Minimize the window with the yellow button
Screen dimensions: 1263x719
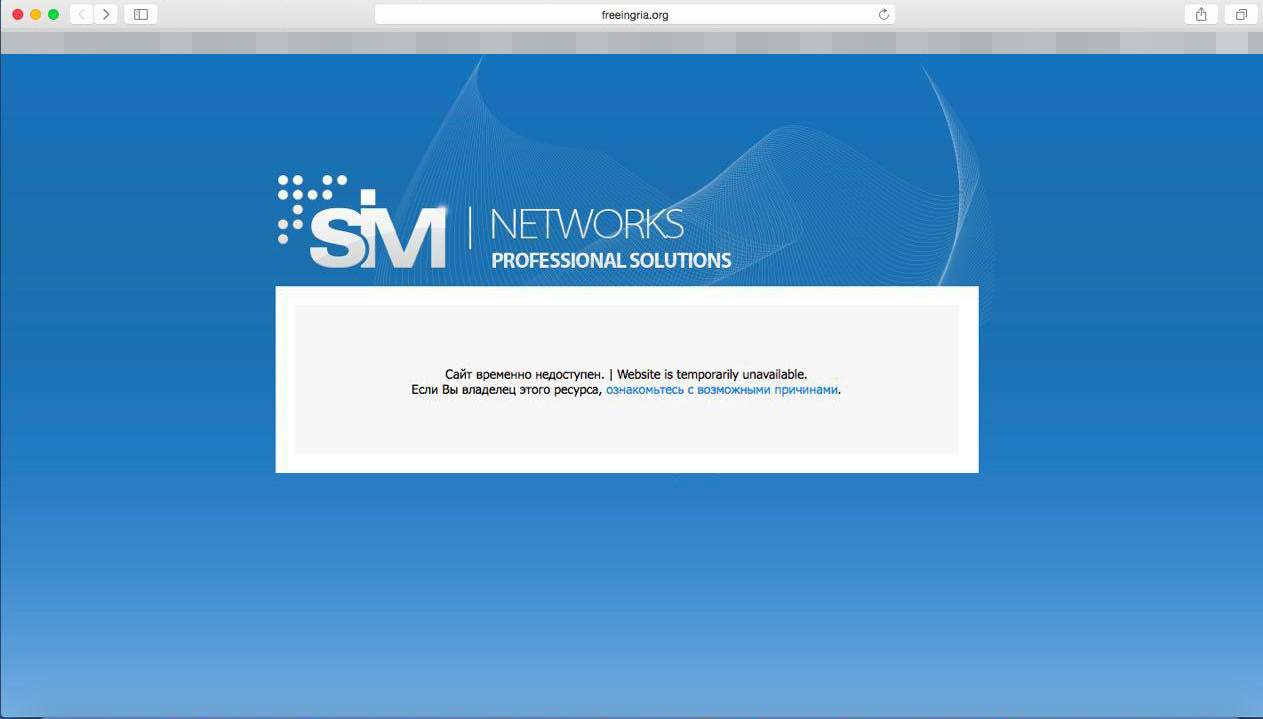click(36, 14)
